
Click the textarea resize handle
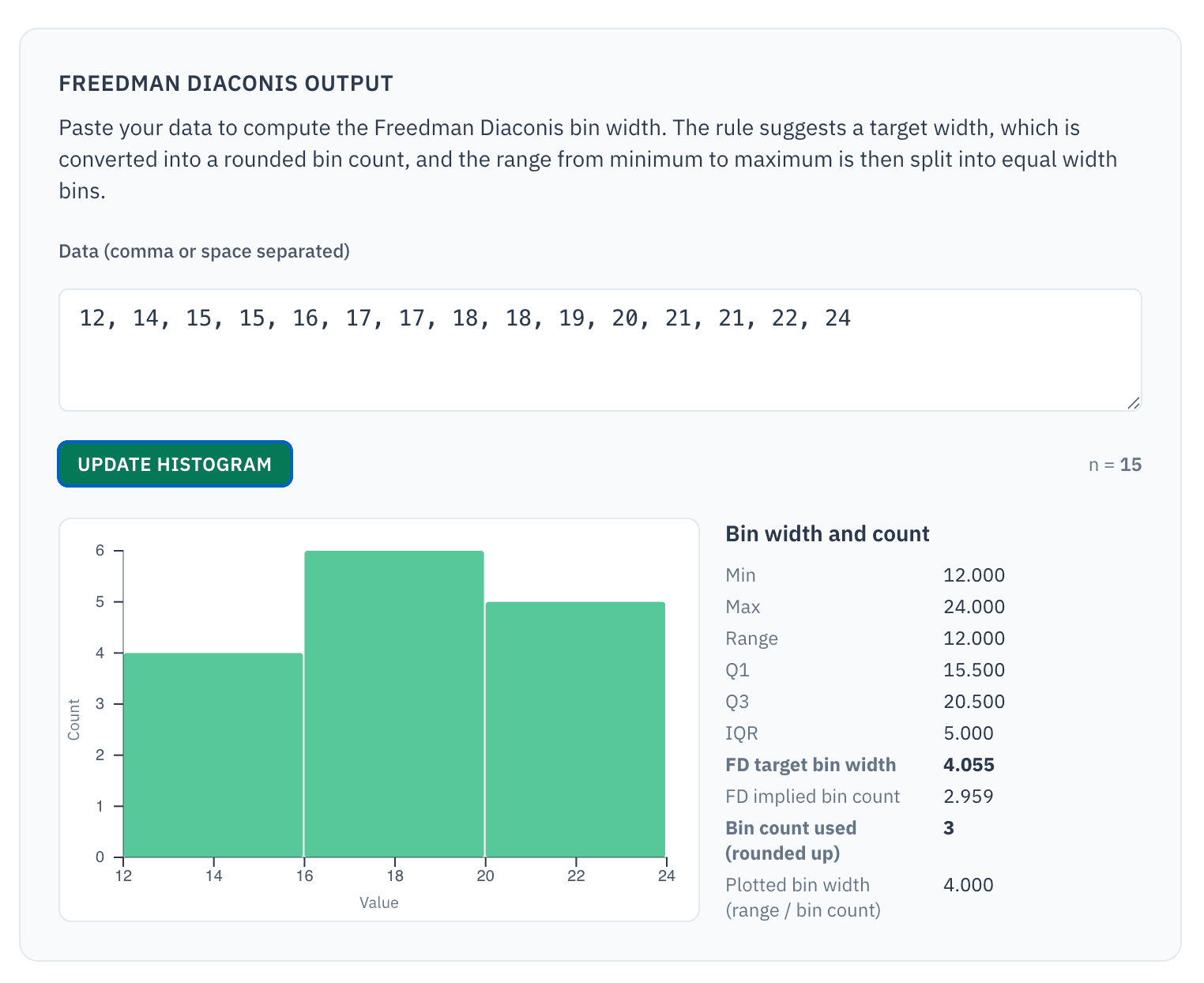click(1134, 403)
